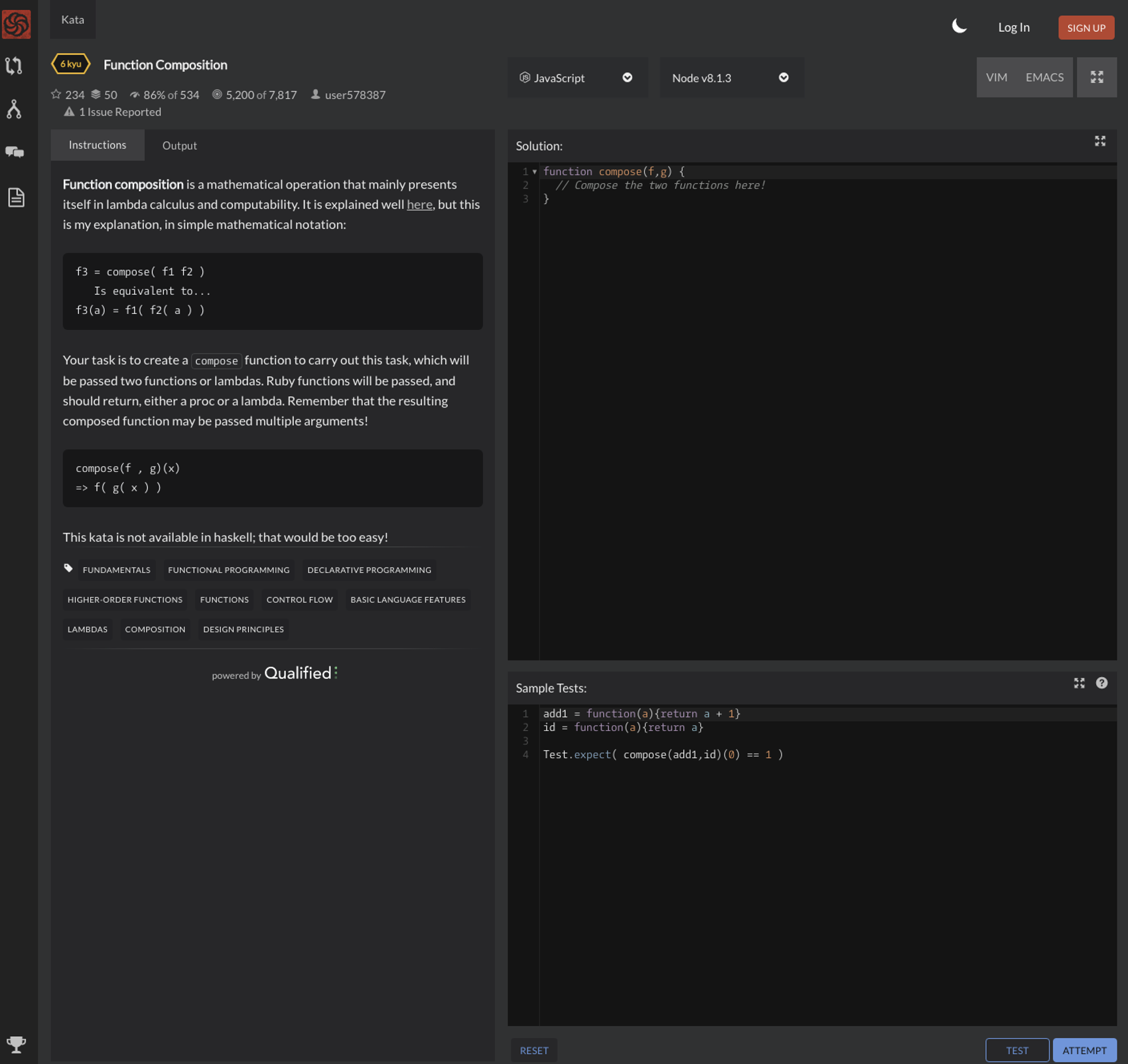Open the discussions chat sidebar icon
This screenshot has width=1128, height=1064.
click(15, 153)
